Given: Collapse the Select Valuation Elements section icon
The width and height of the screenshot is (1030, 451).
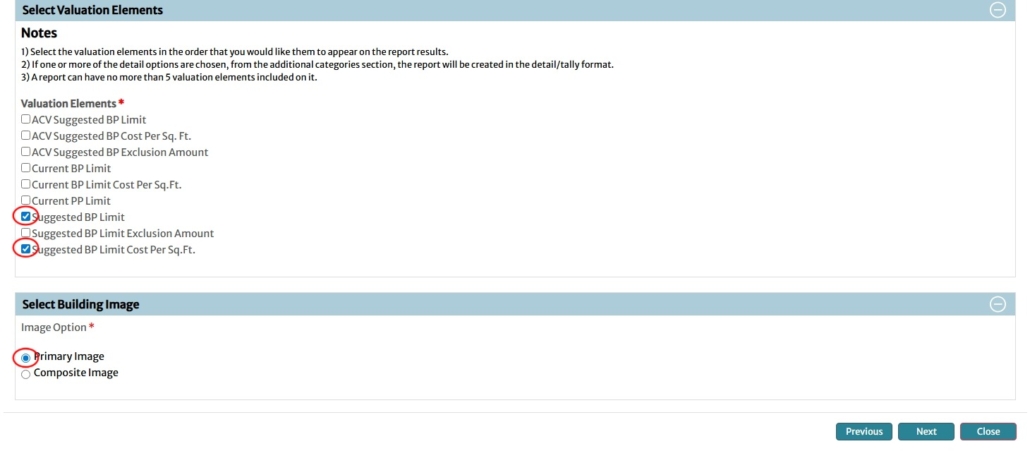Looking at the screenshot, I should (x=996, y=10).
